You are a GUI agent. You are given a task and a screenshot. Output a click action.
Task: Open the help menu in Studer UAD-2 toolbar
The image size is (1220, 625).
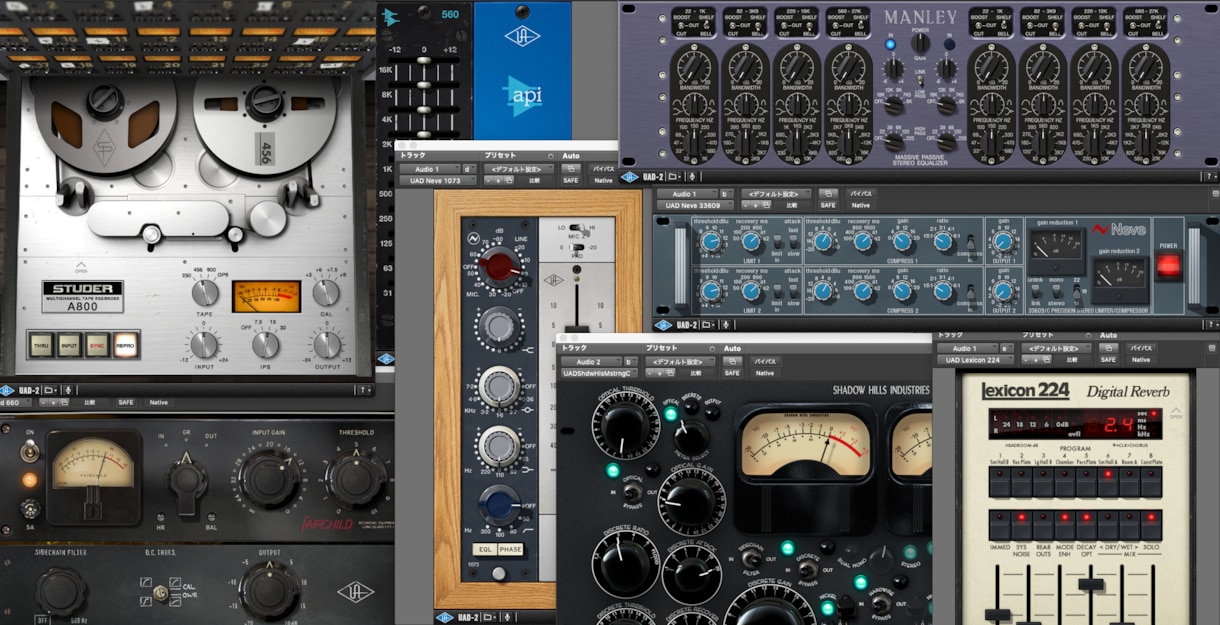[363, 390]
